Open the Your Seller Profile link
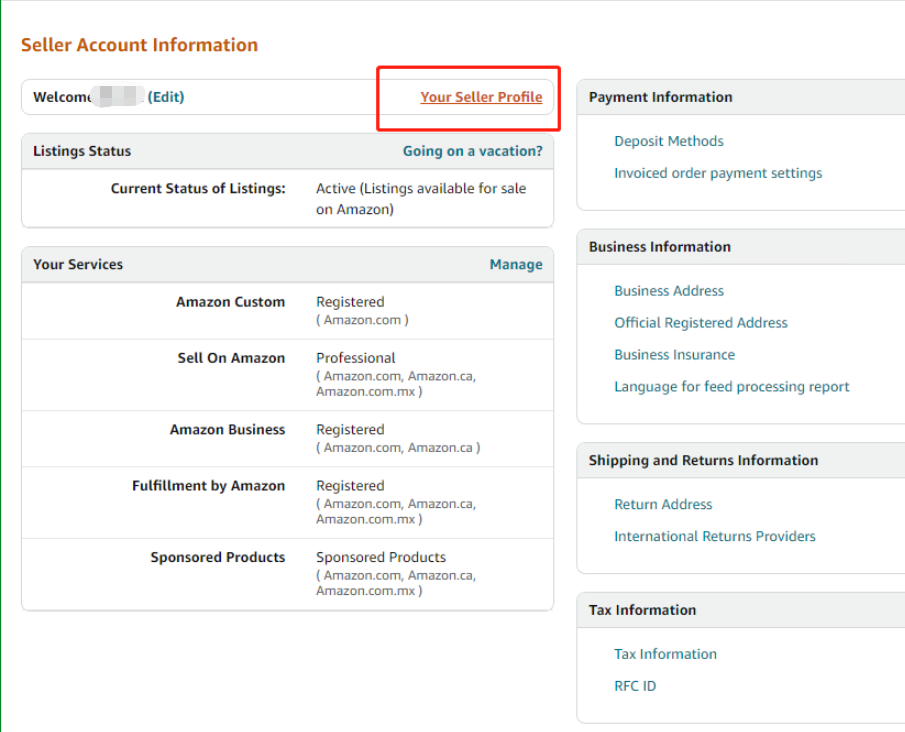Viewport: 905px width, 732px height. (x=481, y=97)
